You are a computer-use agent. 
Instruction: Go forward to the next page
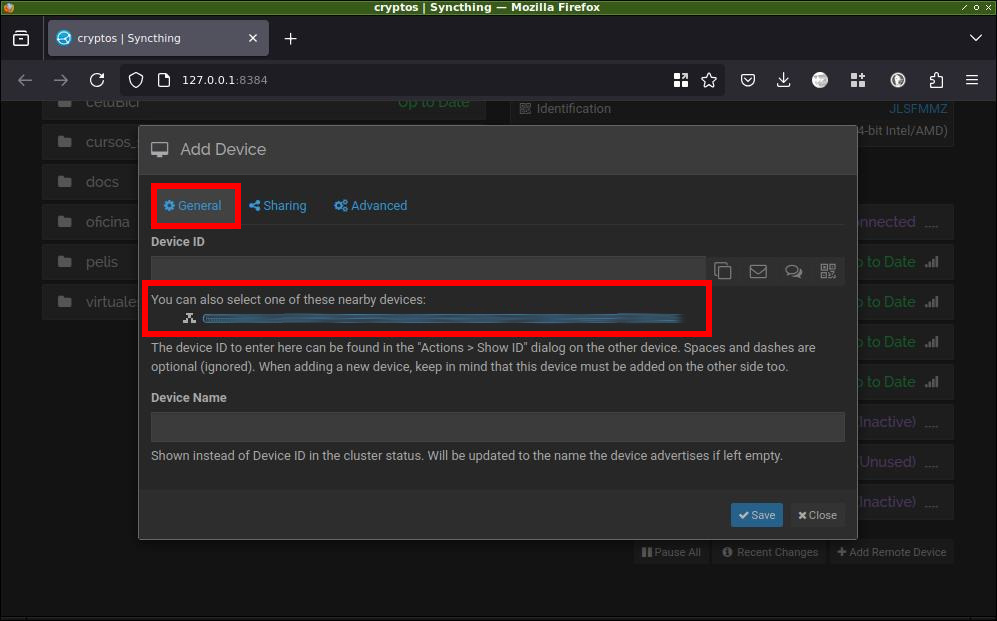pyautogui.click(x=61, y=80)
